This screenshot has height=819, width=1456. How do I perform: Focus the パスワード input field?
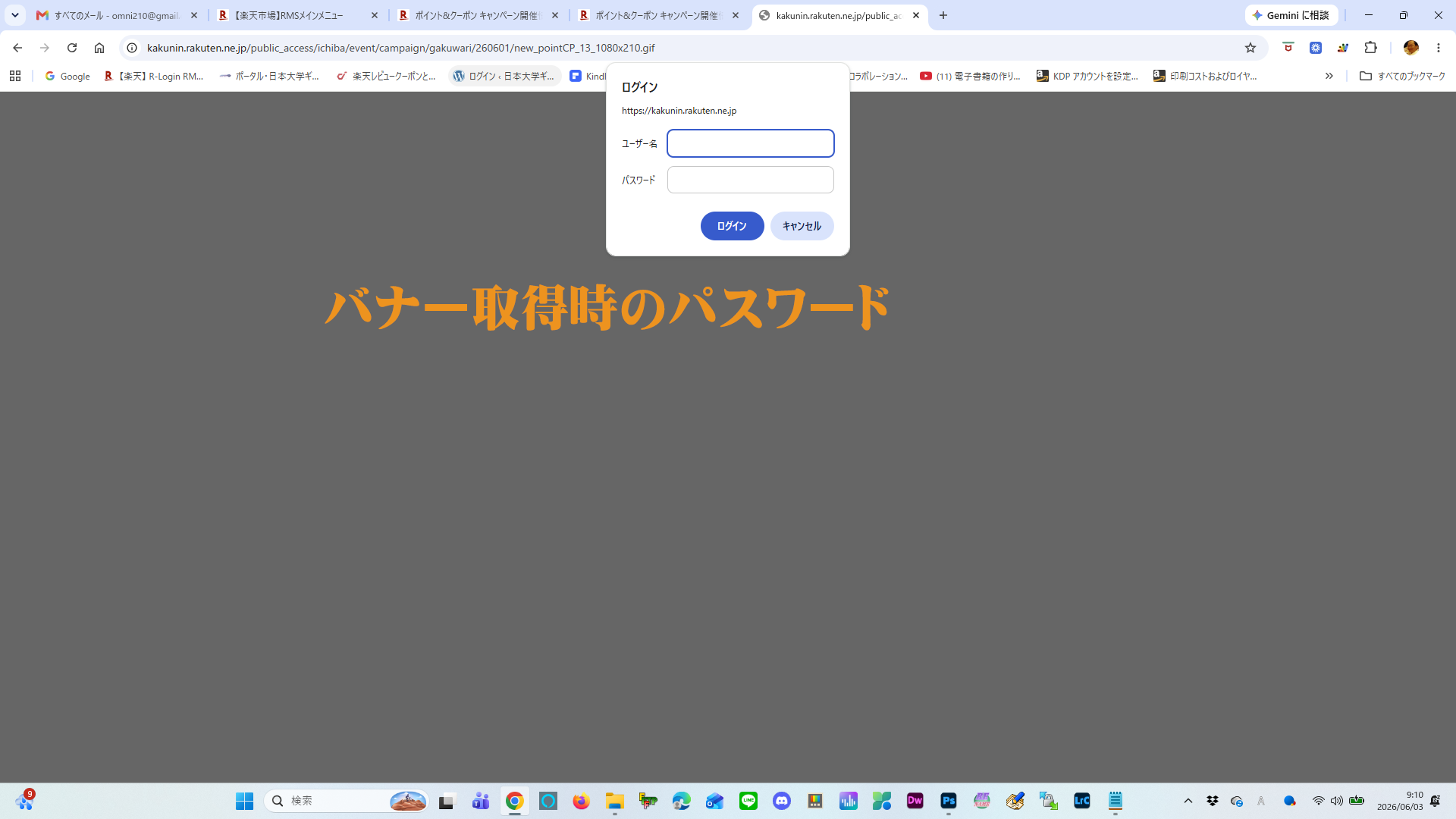(750, 180)
